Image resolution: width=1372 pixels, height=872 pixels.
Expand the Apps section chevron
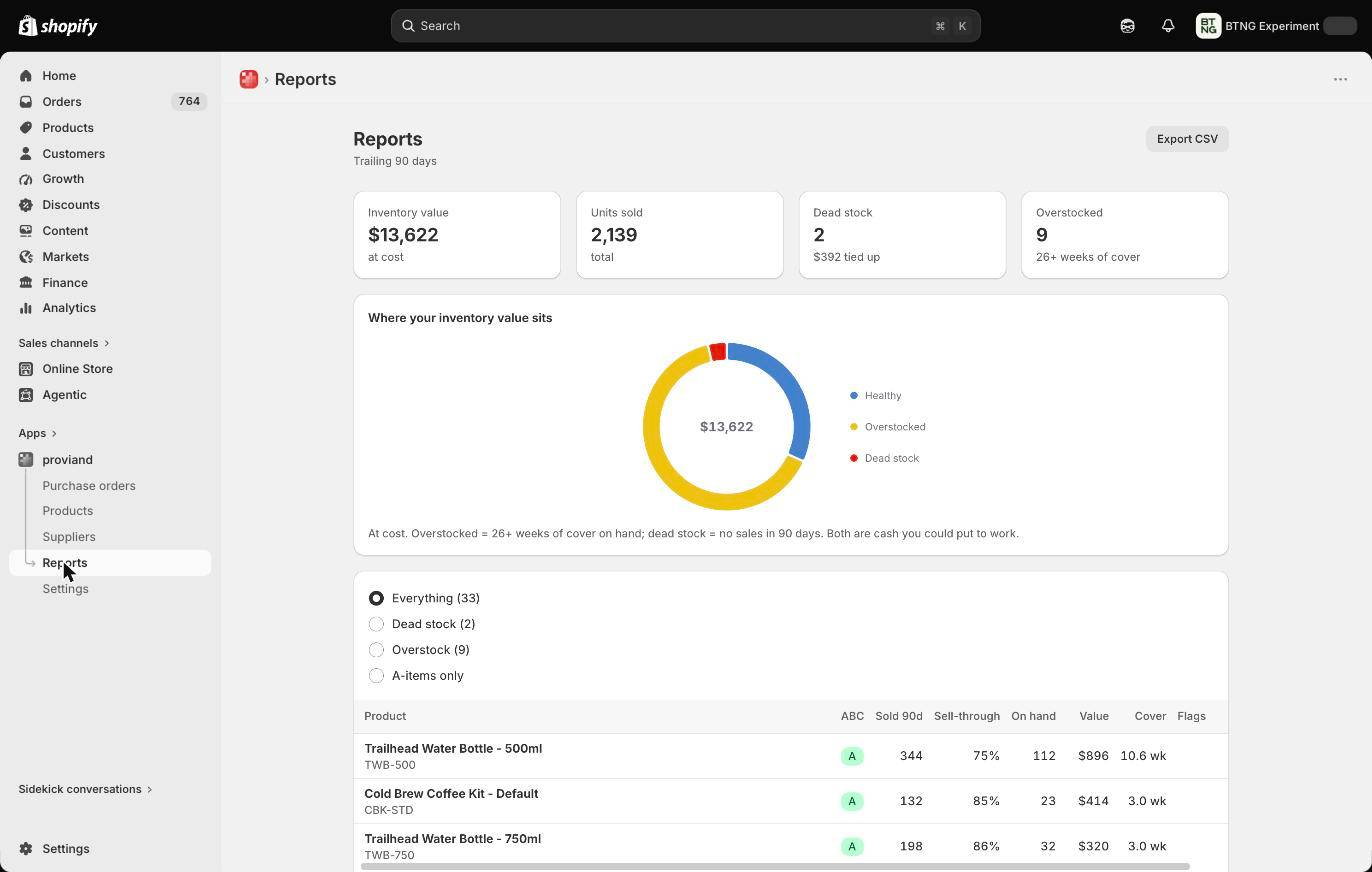53,433
